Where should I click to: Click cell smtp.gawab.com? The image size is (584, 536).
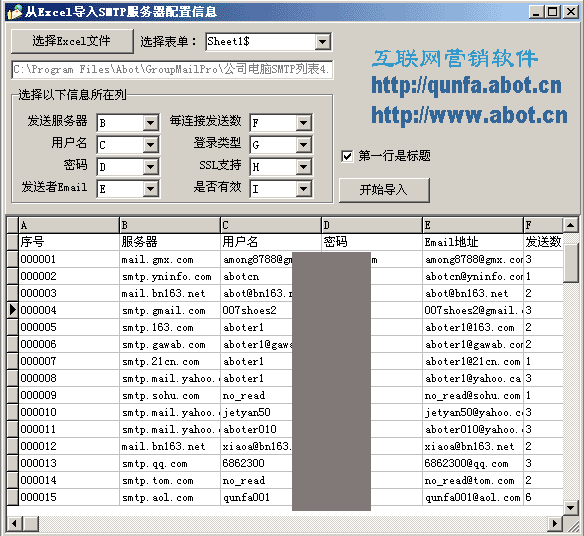click(x=170, y=345)
